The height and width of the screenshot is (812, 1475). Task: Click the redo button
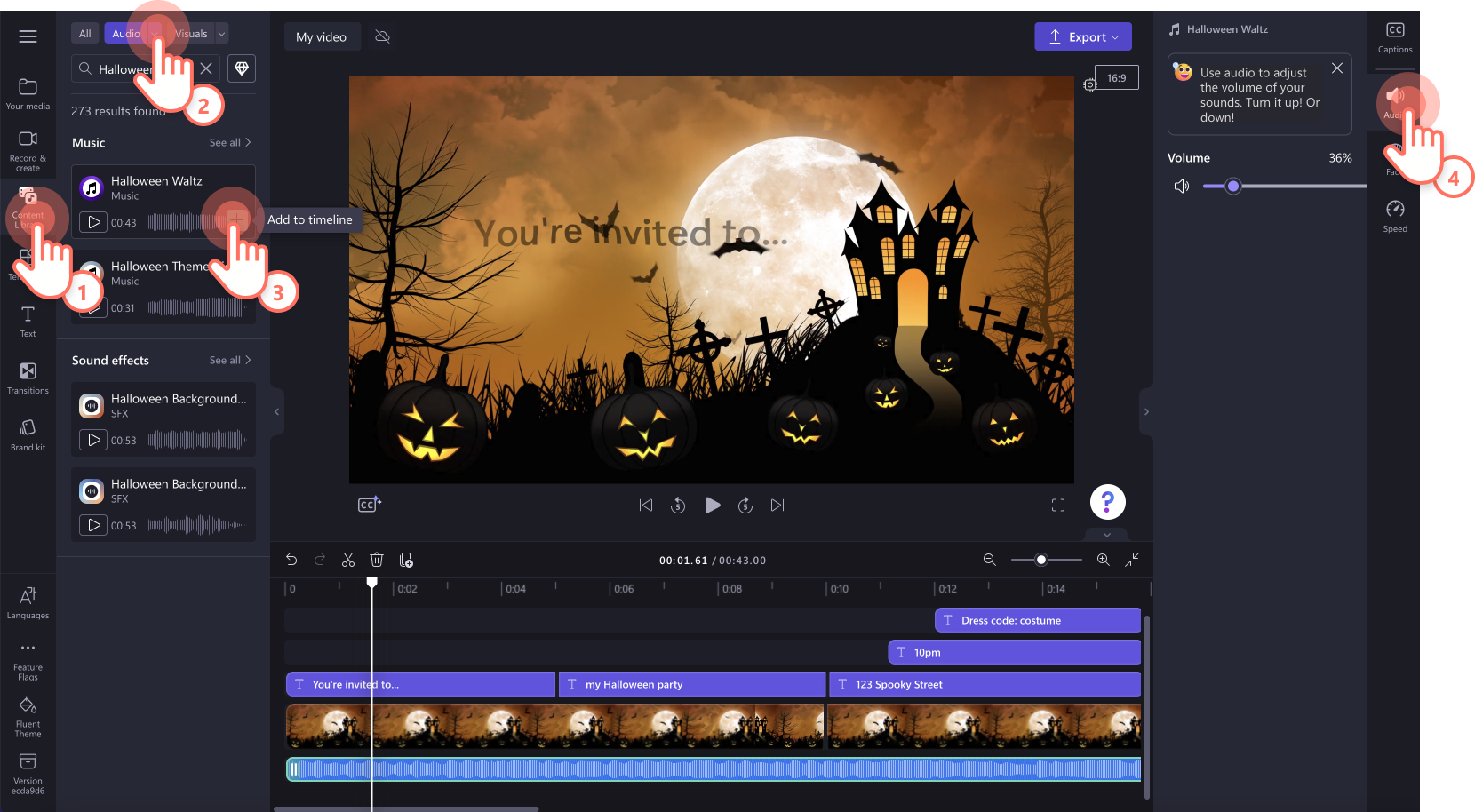(x=320, y=560)
